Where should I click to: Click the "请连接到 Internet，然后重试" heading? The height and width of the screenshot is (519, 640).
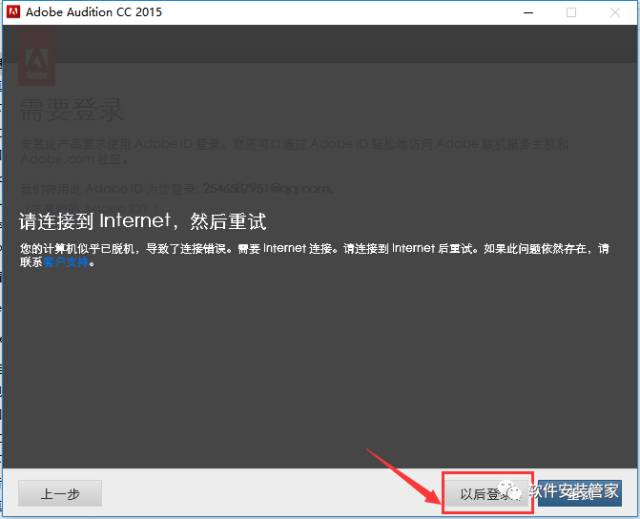coord(143,219)
